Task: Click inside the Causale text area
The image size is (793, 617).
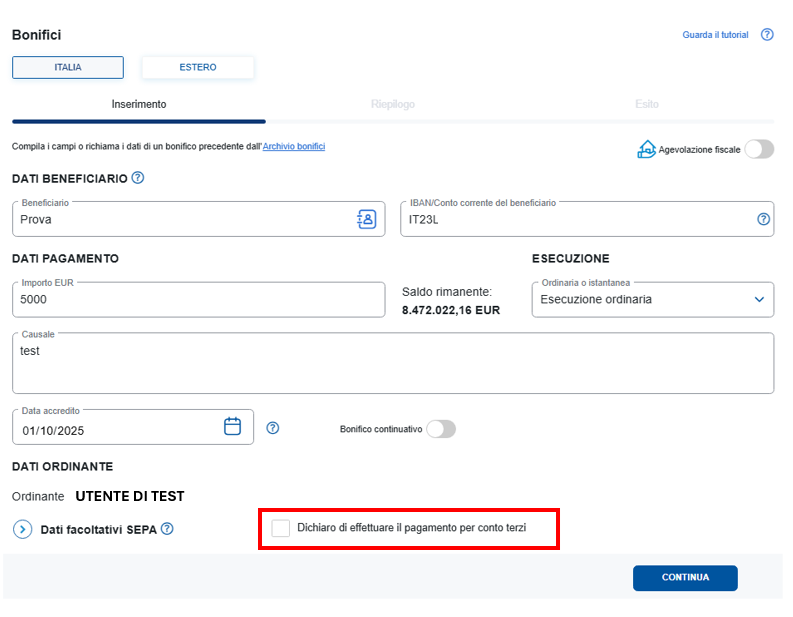Action: [x=392, y=364]
